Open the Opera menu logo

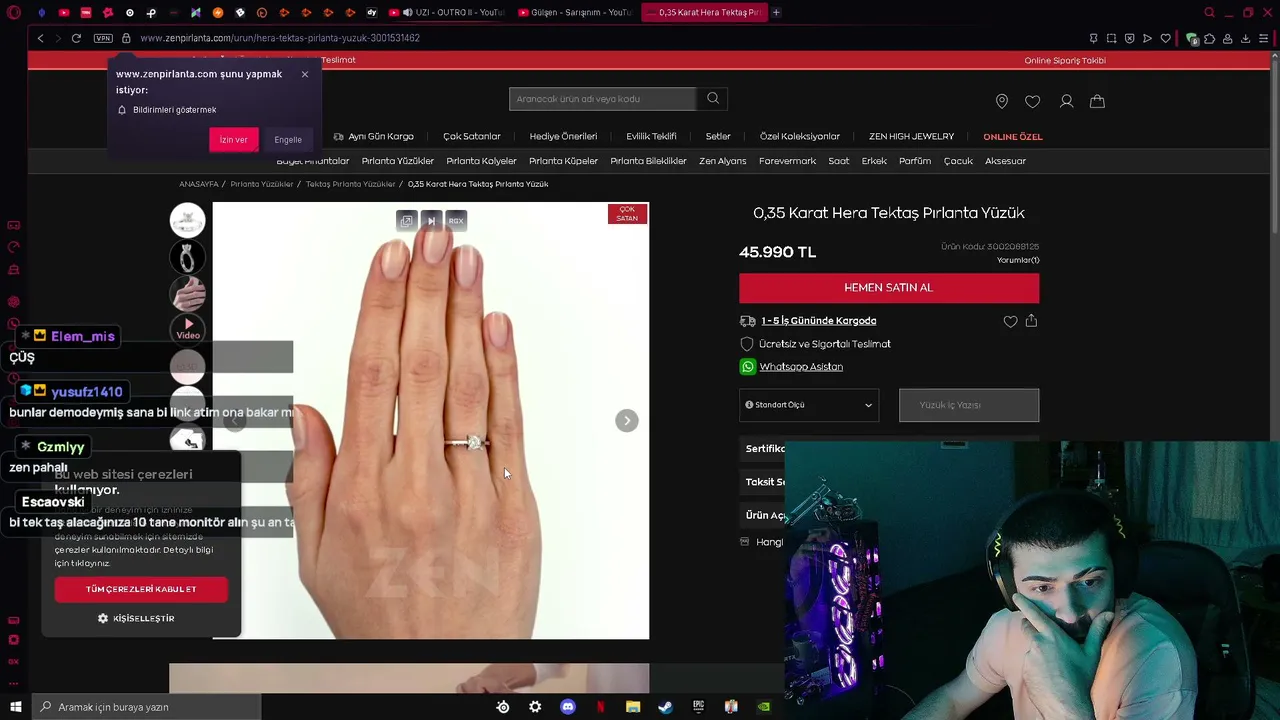pos(14,12)
